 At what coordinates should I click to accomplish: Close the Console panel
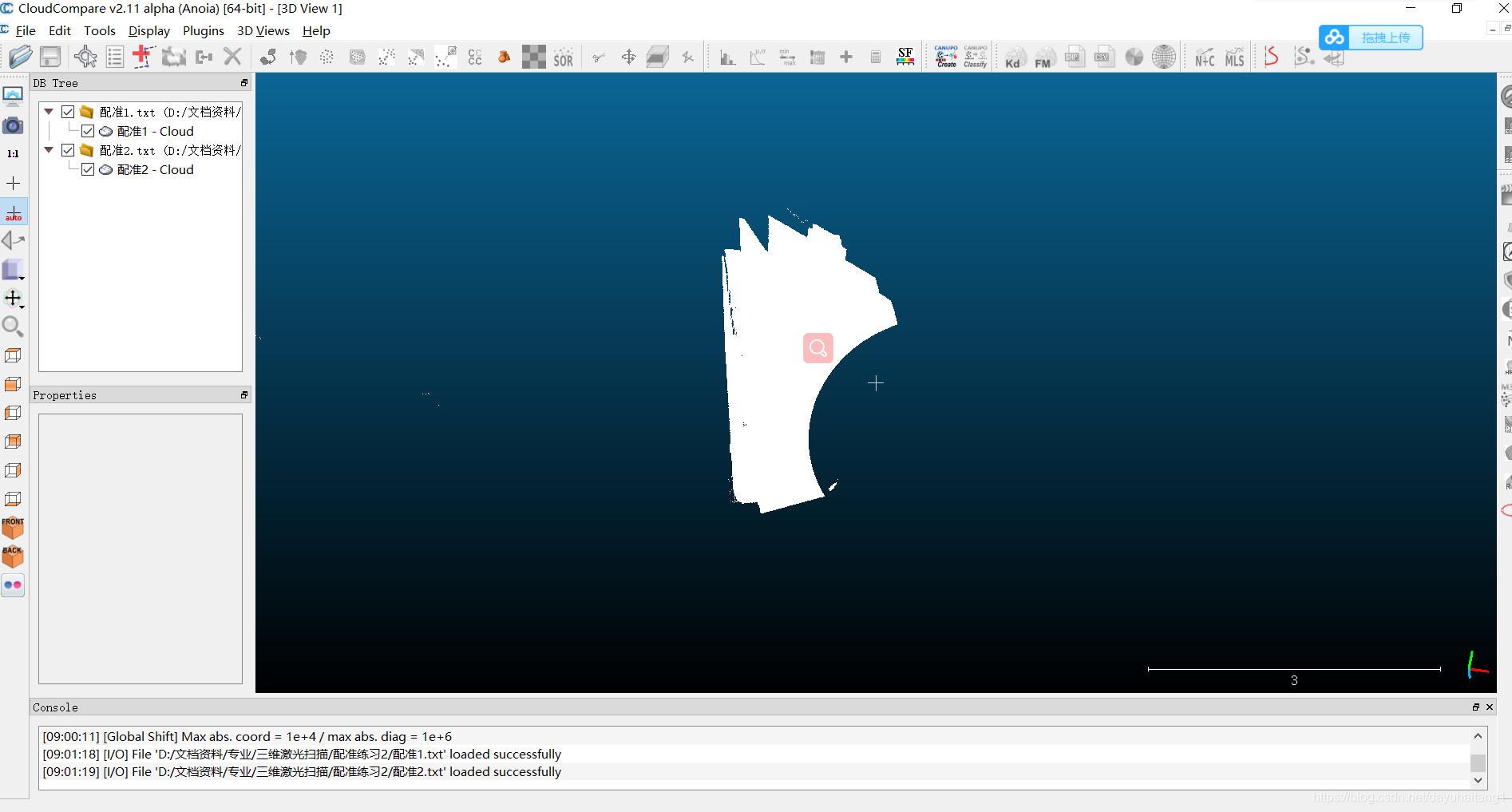pyautogui.click(x=1490, y=707)
